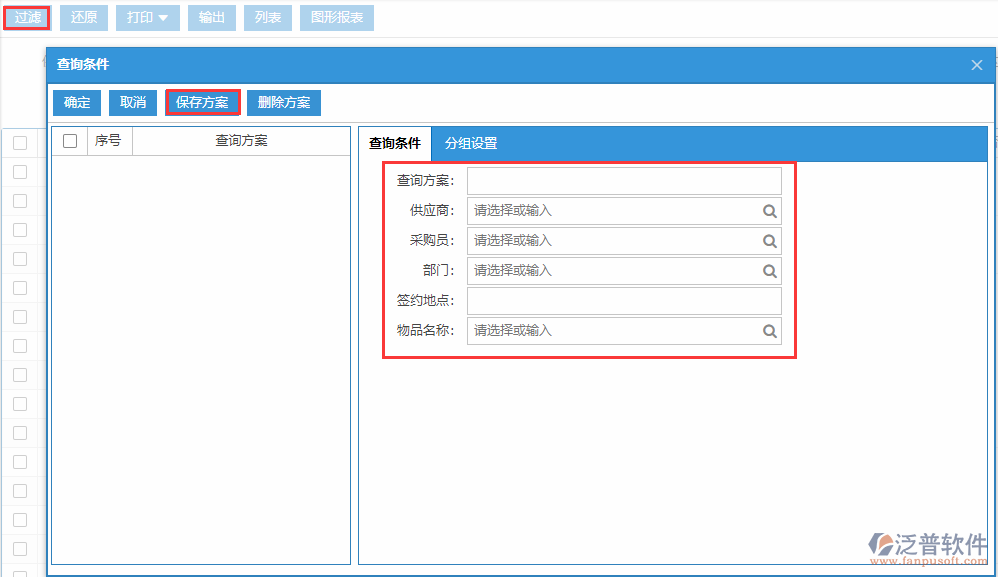Viewport: 998px width, 577px height.
Task: Open the 物品名称 lookup magnifier icon
Action: 769,331
